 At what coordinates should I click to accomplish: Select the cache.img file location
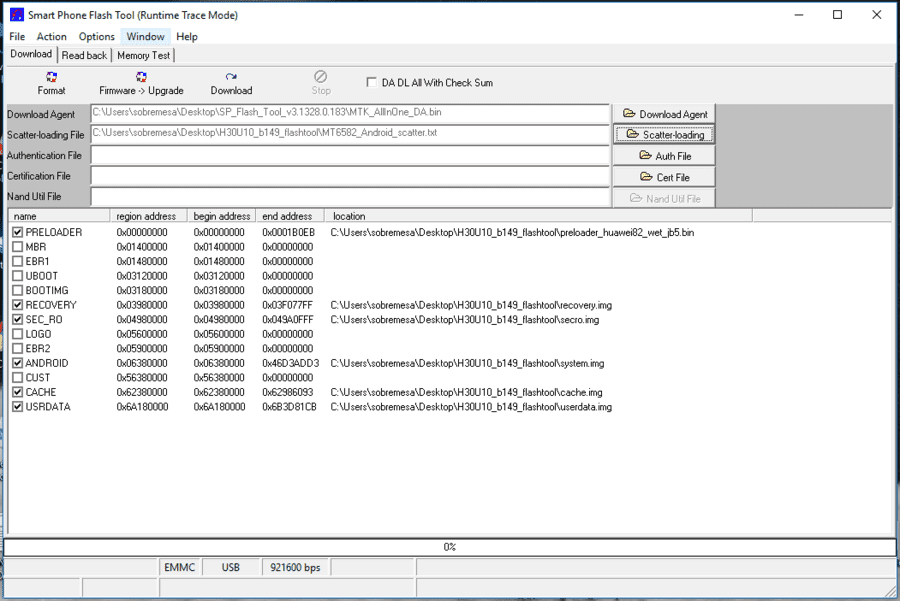(466, 392)
